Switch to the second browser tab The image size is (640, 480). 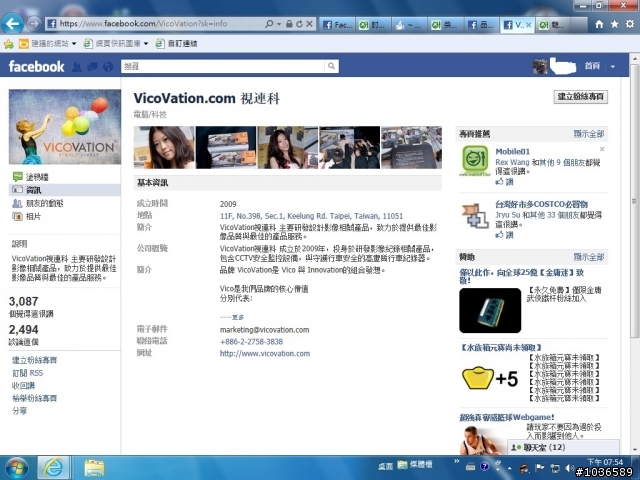click(373, 25)
